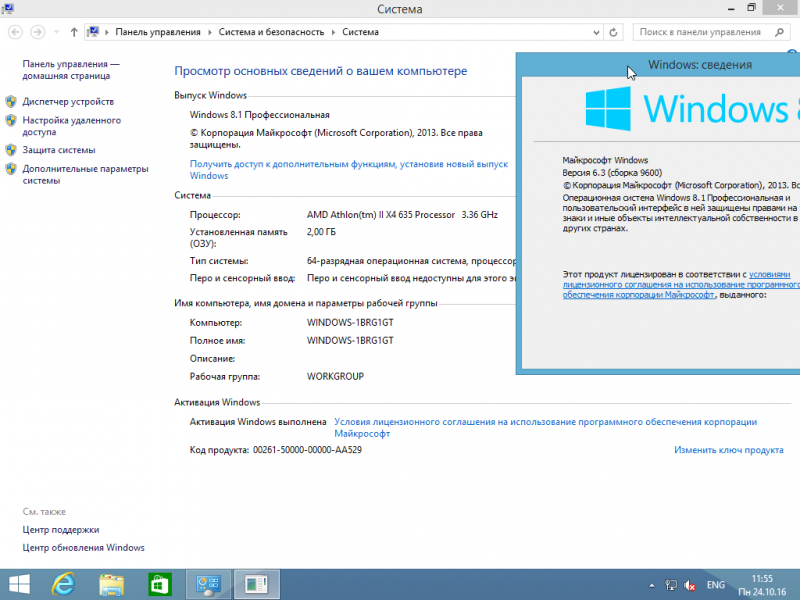Click the system menu icon in title bar
Viewport: 800px width, 600px height.
(x=8, y=9)
